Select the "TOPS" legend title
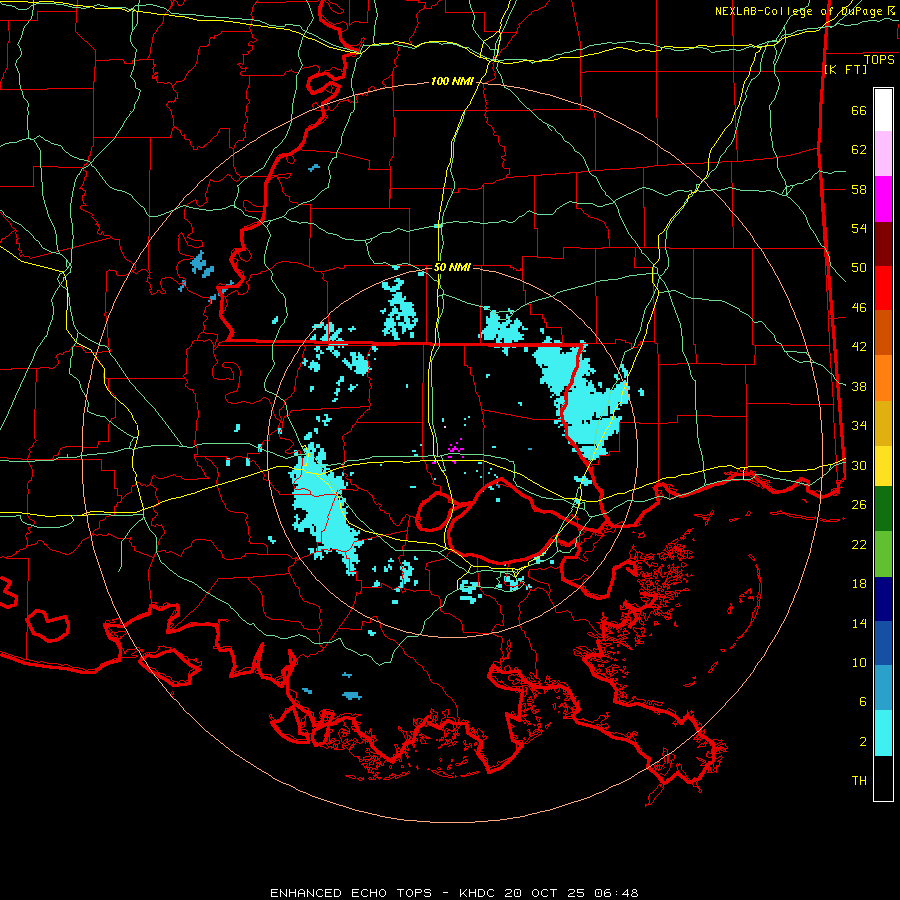The width and height of the screenshot is (900, 900). tap(879, 60)
